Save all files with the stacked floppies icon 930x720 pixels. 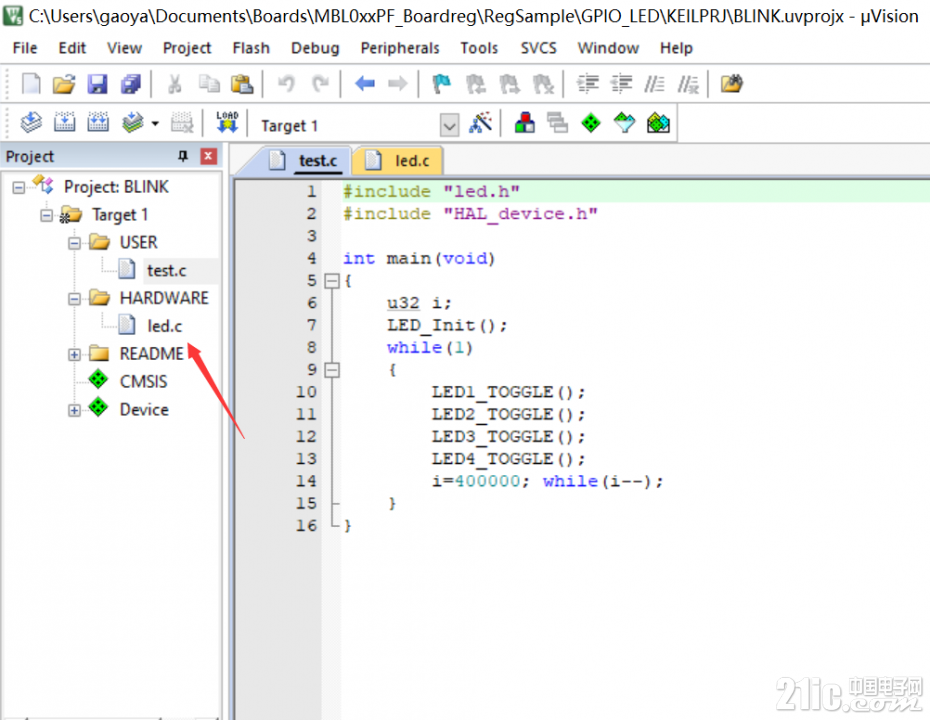[x=131, y=84]
